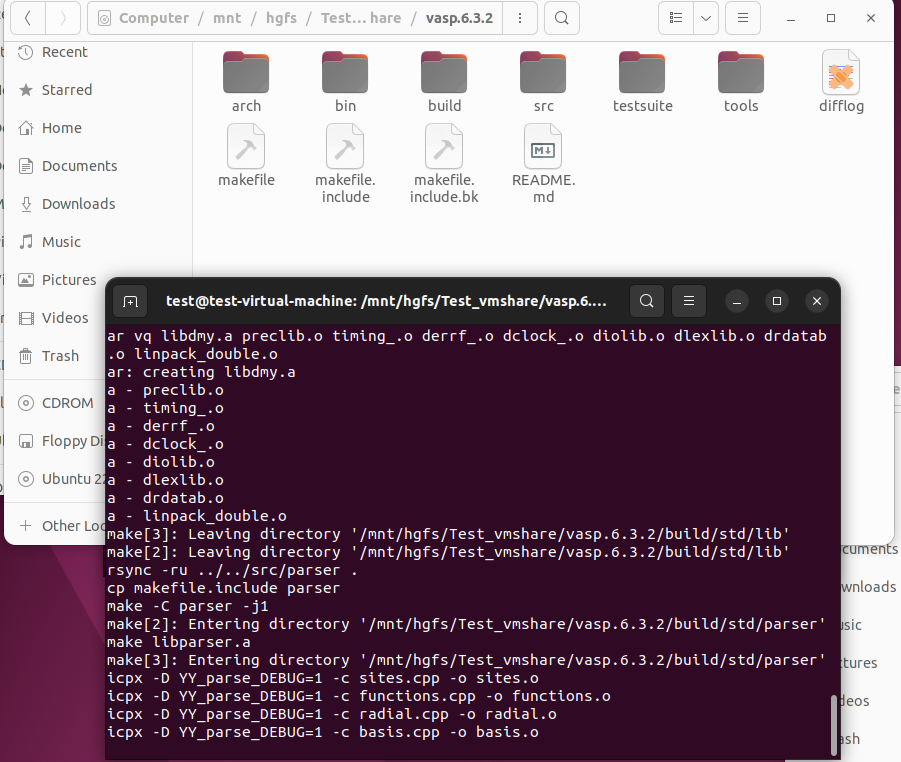Screen dimensions: 901x762
Task: Select vasp.6.3.2 in the path bar
Action: 459,18
